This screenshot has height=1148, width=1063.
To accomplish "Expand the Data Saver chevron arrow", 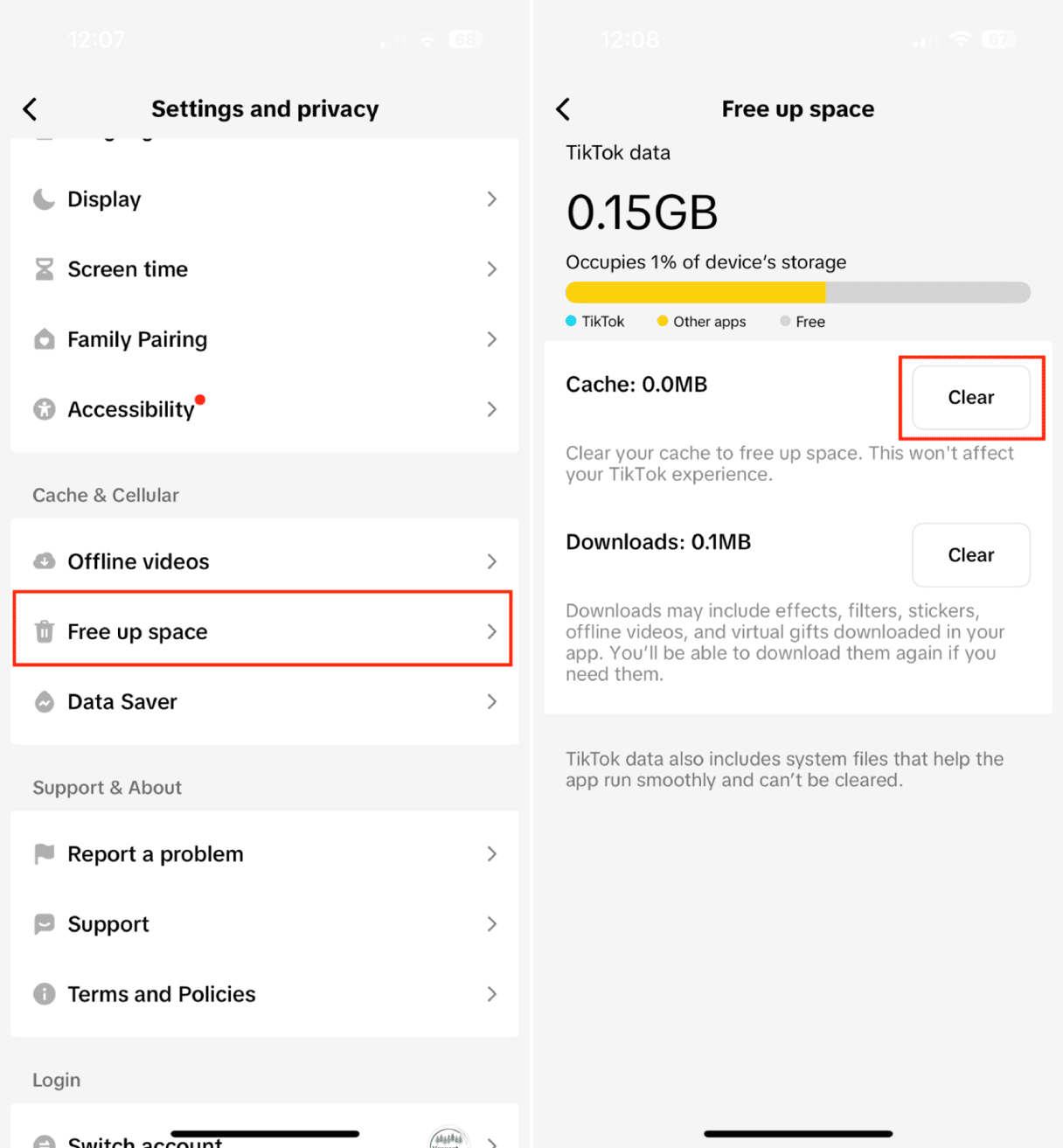I will [492, 702].
